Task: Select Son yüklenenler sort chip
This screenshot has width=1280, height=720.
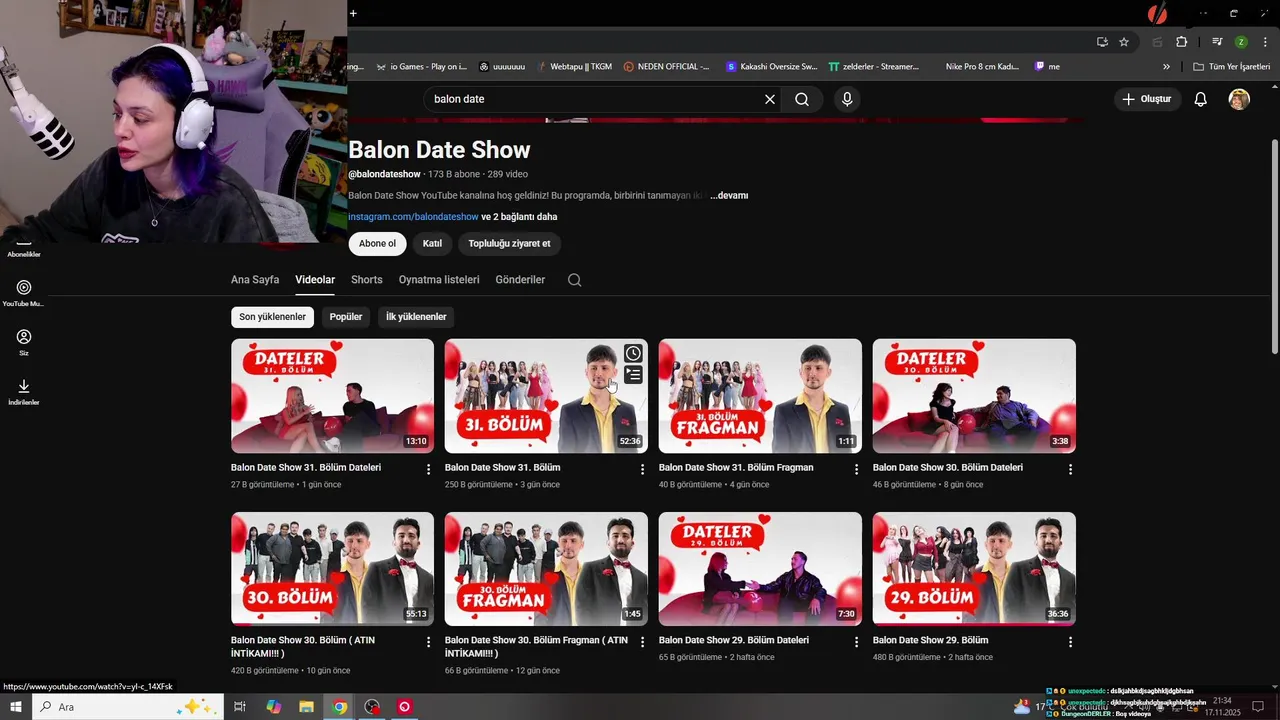Action: coord(272,317)
